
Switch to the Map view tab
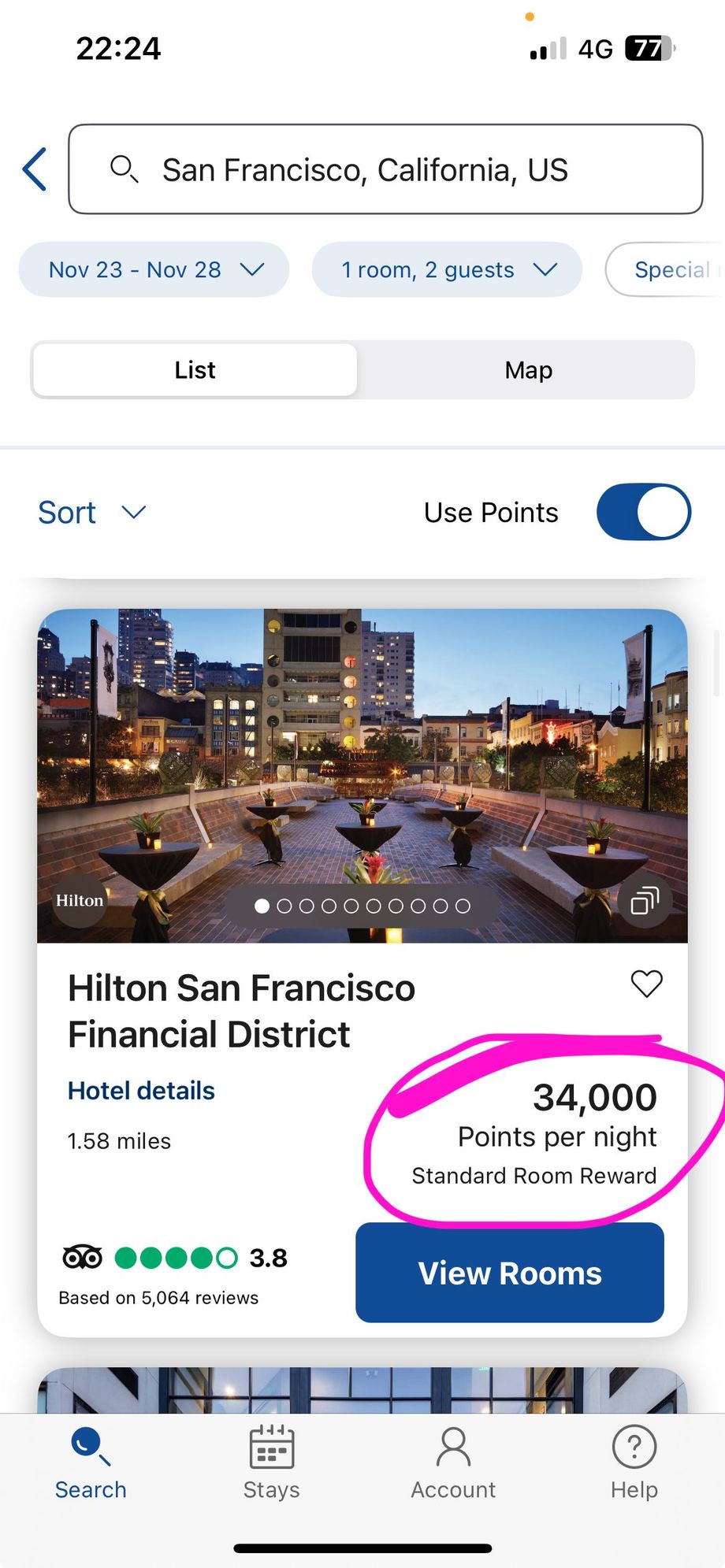tap(528, 370)
